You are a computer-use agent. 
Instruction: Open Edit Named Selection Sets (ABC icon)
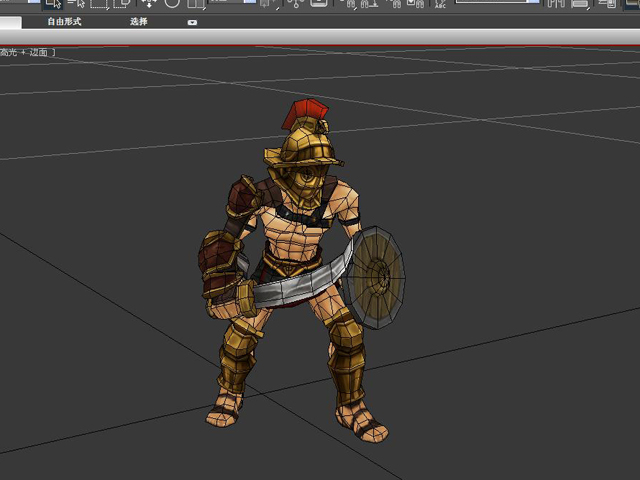[x=440, y=4]
